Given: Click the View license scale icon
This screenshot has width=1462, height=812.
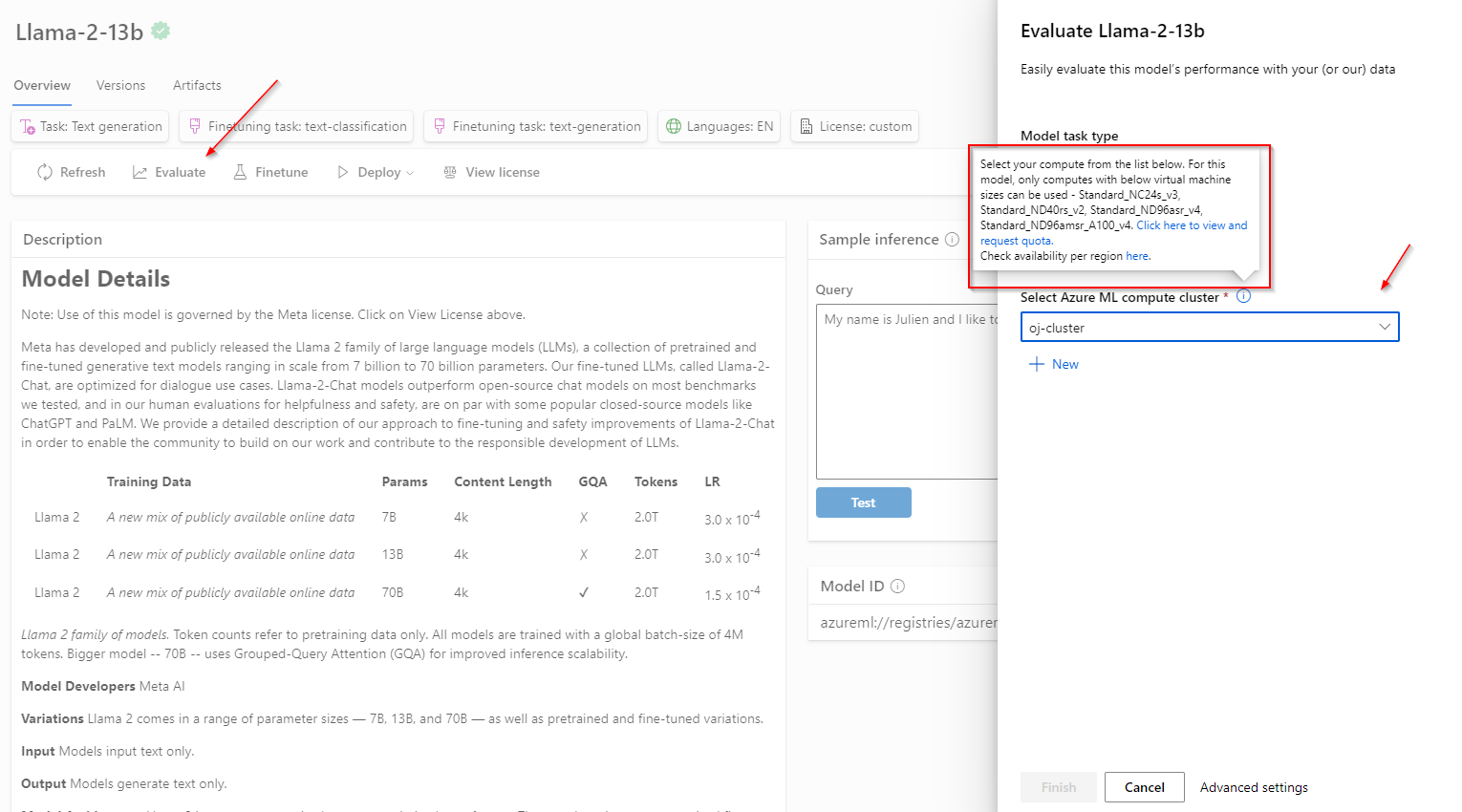Looking at the screenshot, I should 450,172.
